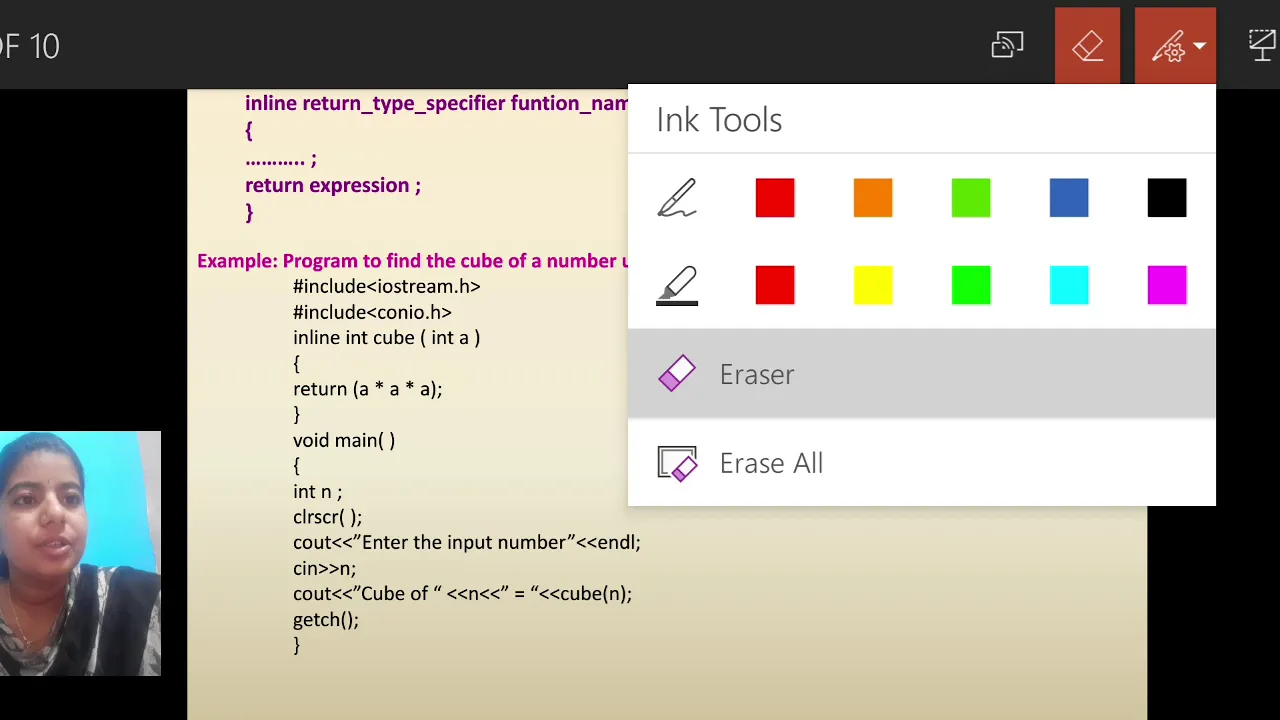Click the "clrscr( );" line
The width and height of the screenshot is (1280, 720).
(327, 517)
